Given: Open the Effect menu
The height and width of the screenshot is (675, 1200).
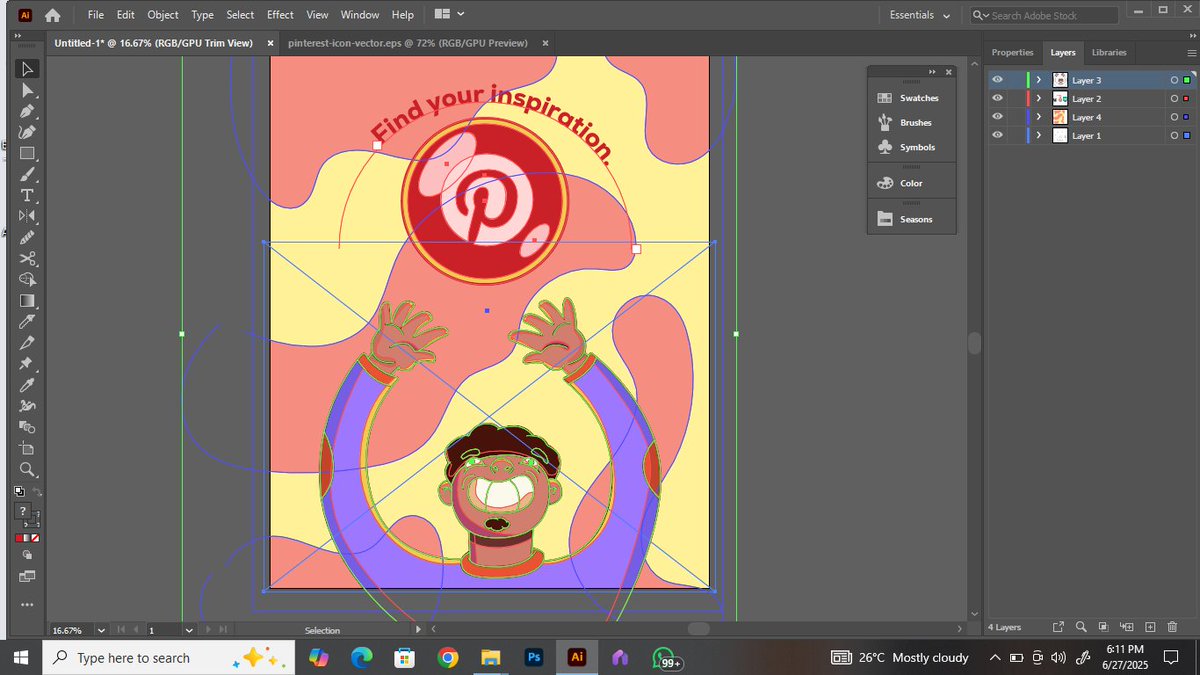Looking at the screenshot, I should click(280, 15).
